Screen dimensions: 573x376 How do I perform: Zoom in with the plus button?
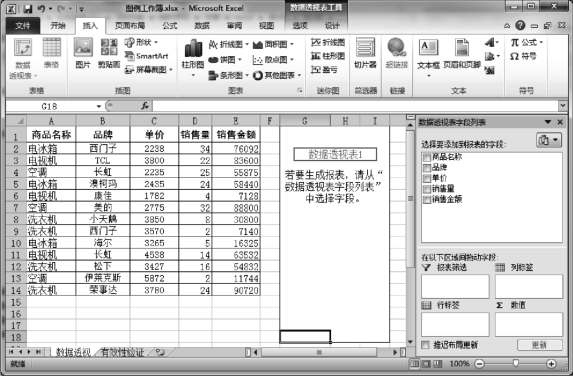tap(551, 364)
